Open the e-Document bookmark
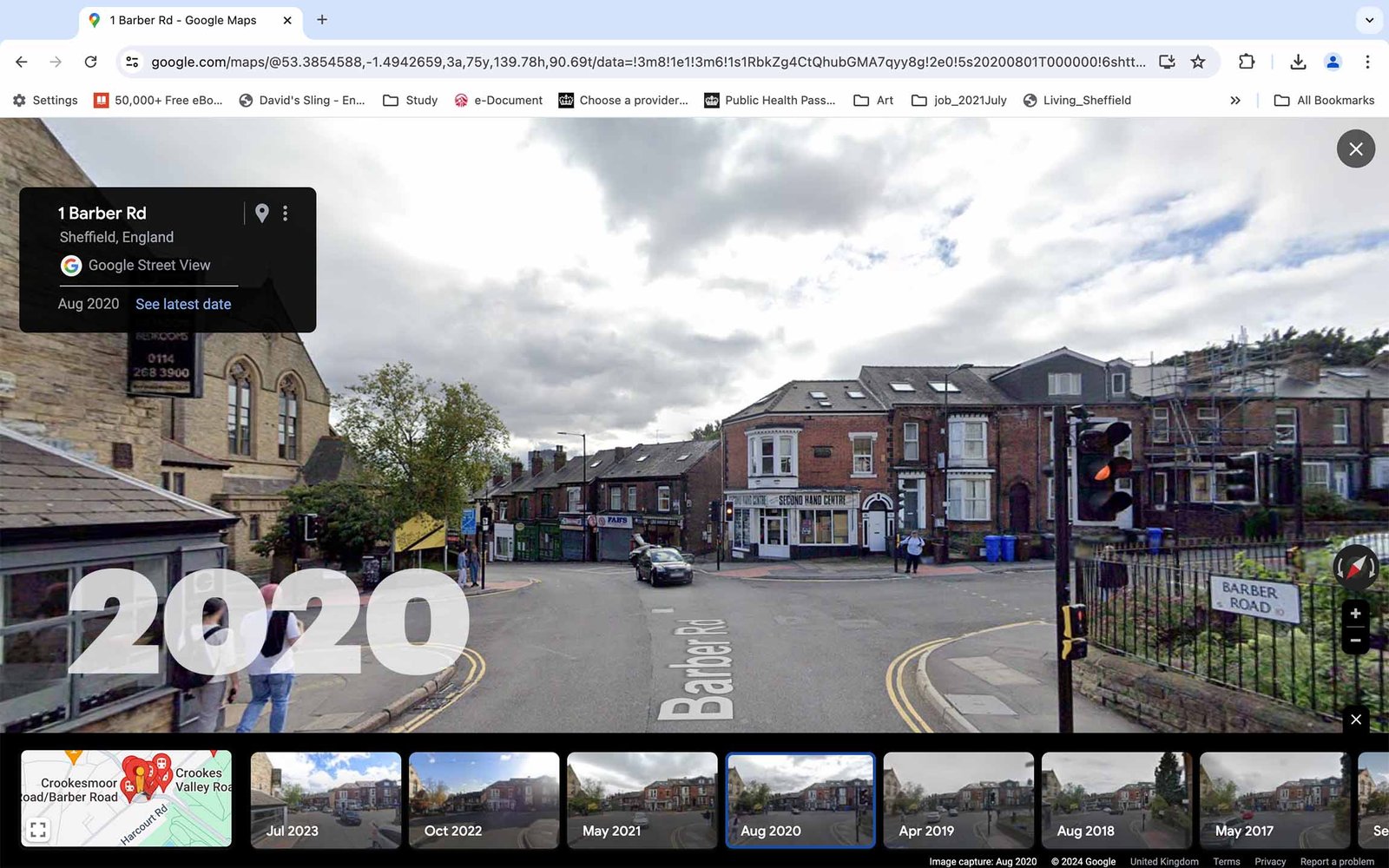This screenshot has width=1389, height=868. [x=498, y=100]
